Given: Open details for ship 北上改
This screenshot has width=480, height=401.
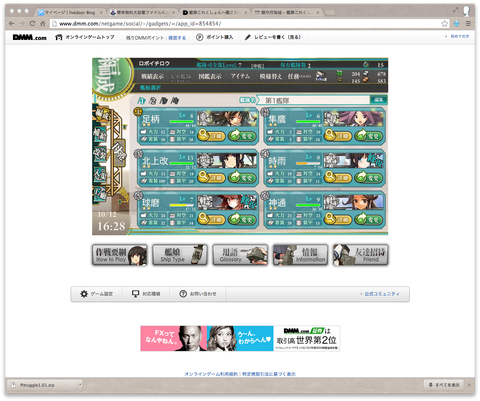Looking at the screenshot, I should tap(211, 177).
